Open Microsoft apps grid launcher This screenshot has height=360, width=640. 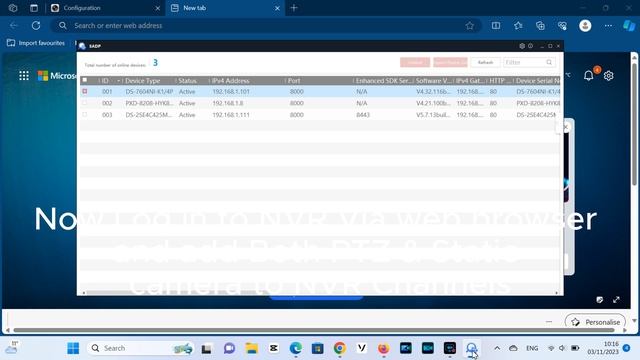[x=24, y=76]
